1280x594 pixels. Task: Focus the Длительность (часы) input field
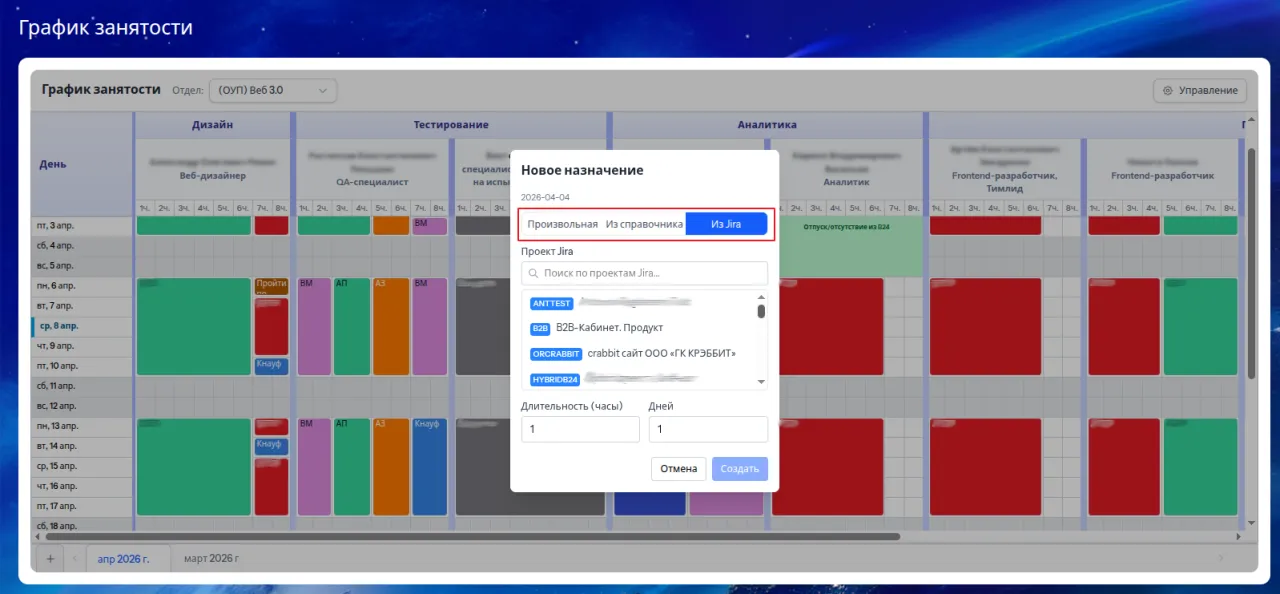(x=580, y=429)
